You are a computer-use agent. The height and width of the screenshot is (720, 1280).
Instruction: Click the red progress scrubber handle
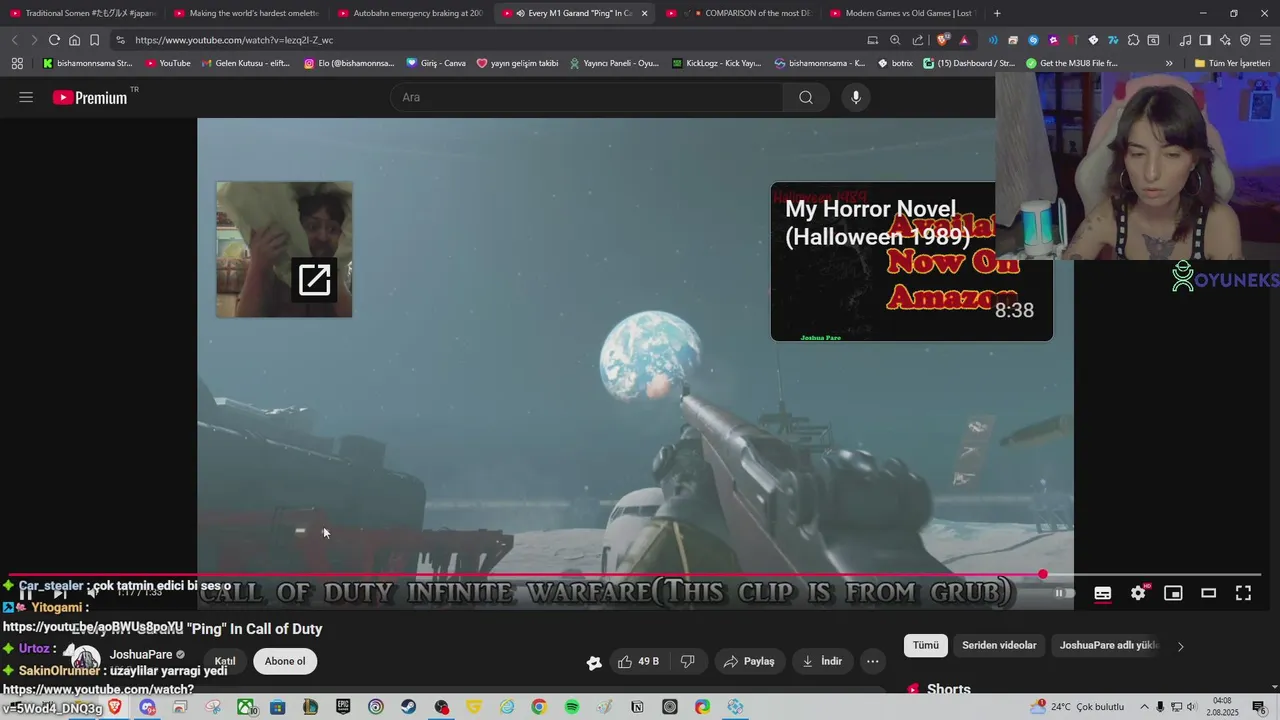(x=1043, y=575)
